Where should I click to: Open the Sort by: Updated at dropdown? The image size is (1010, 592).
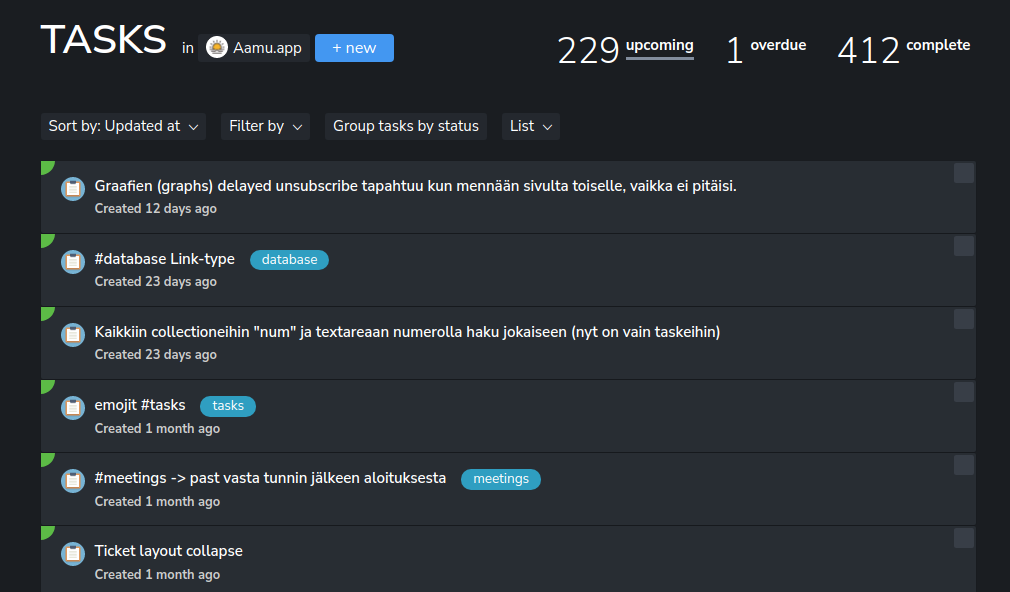click(125, 126)
